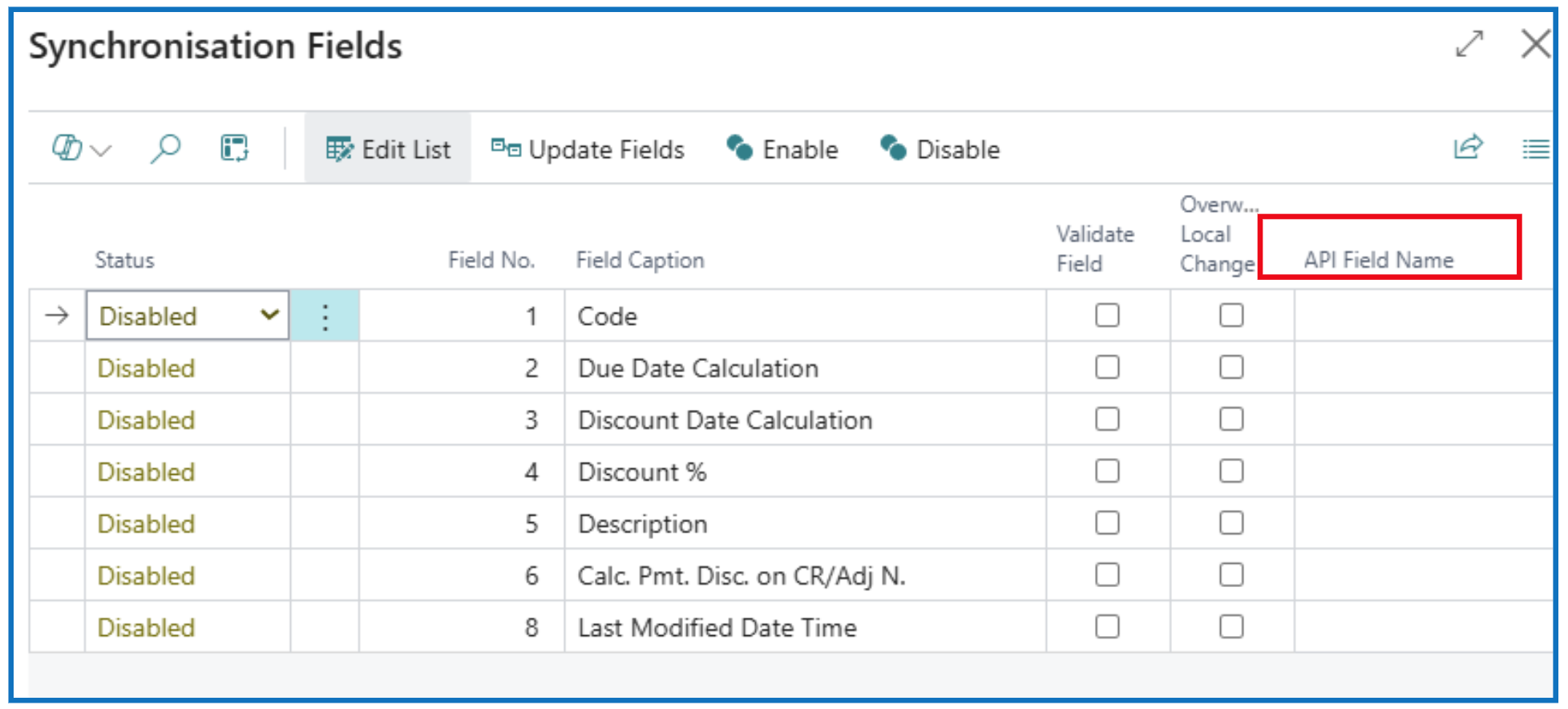The width and height of the screenshot is (1568, 709).
Task: Open the three-dot row menu for Code
Action: point(325,317)
